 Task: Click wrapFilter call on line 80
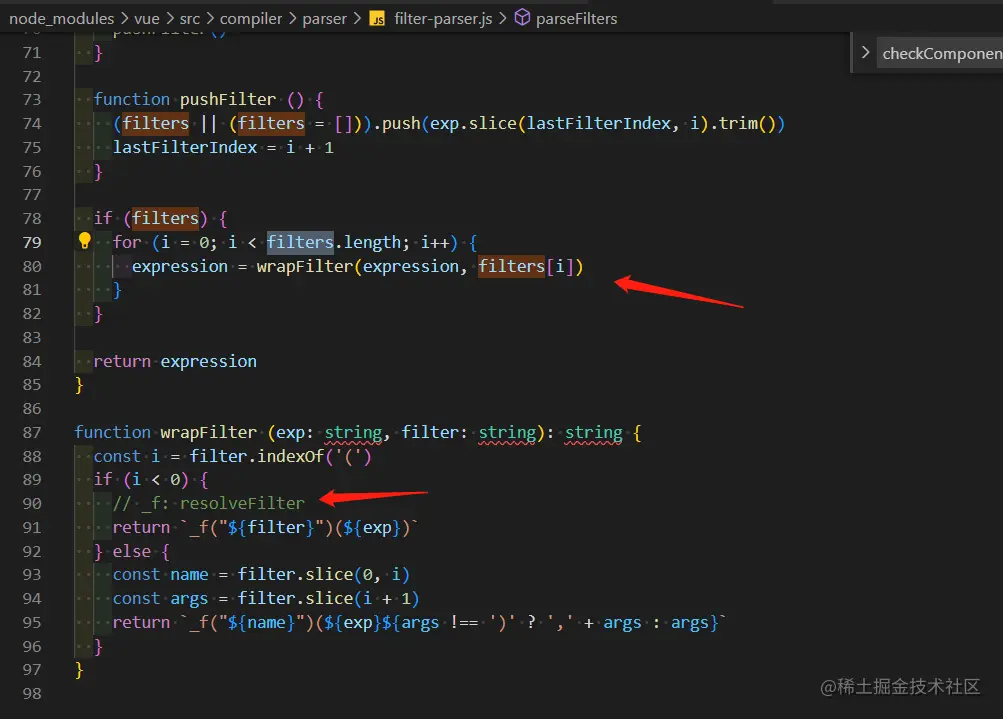pyautogui.click(x=304, y=266)
